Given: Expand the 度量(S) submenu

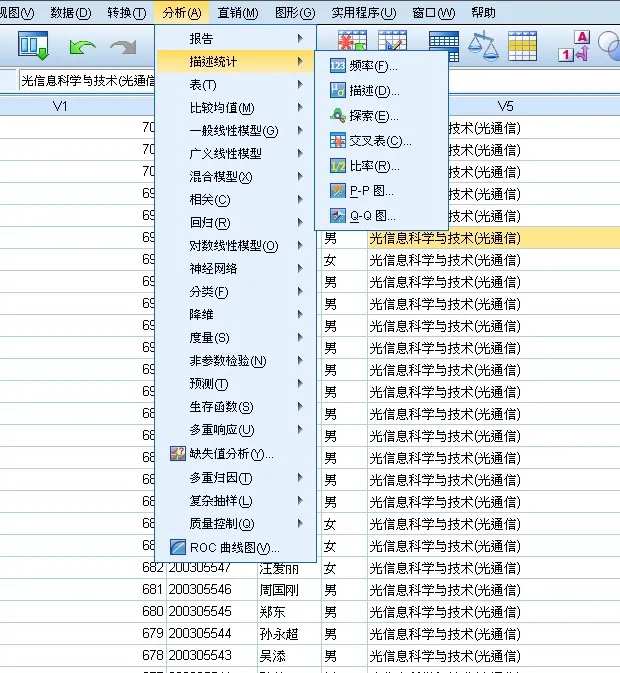Looking at the screenshot, I should click(x=236, y=338).
